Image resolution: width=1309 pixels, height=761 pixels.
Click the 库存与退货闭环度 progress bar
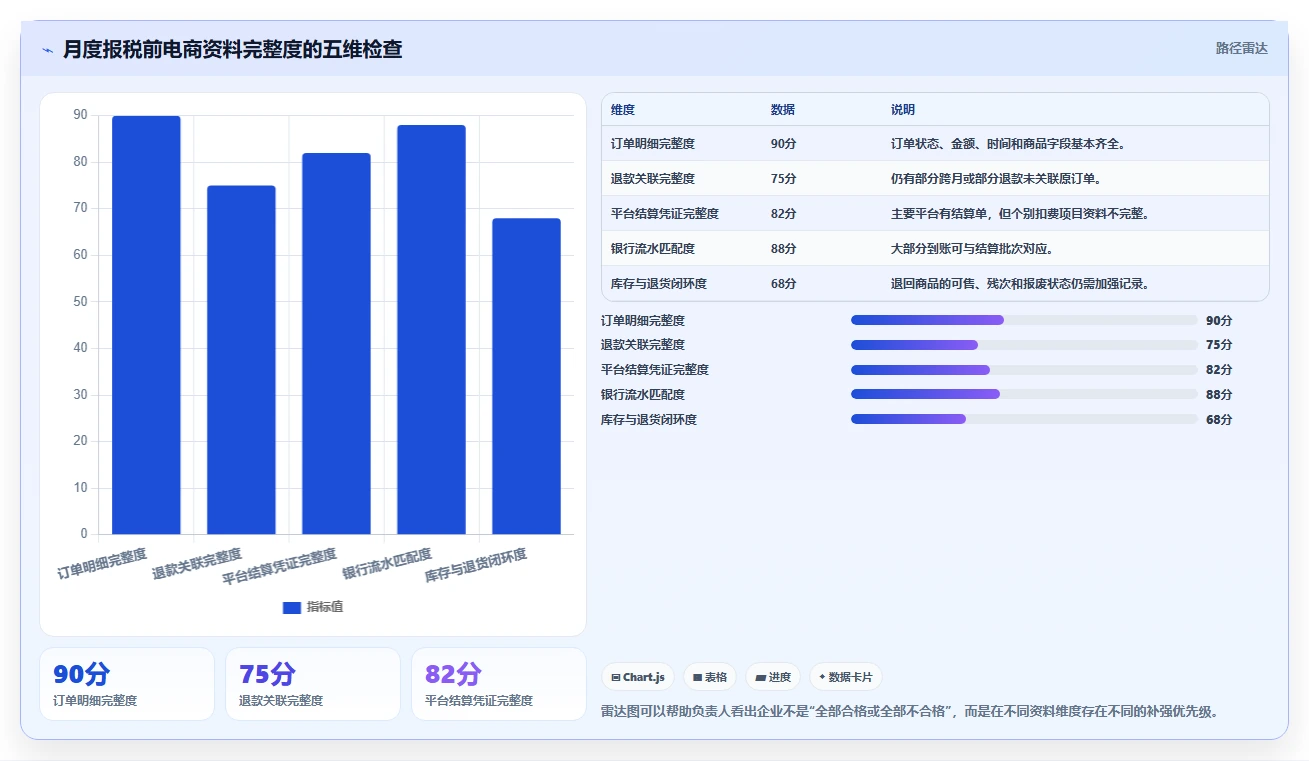pos(1024,419)
